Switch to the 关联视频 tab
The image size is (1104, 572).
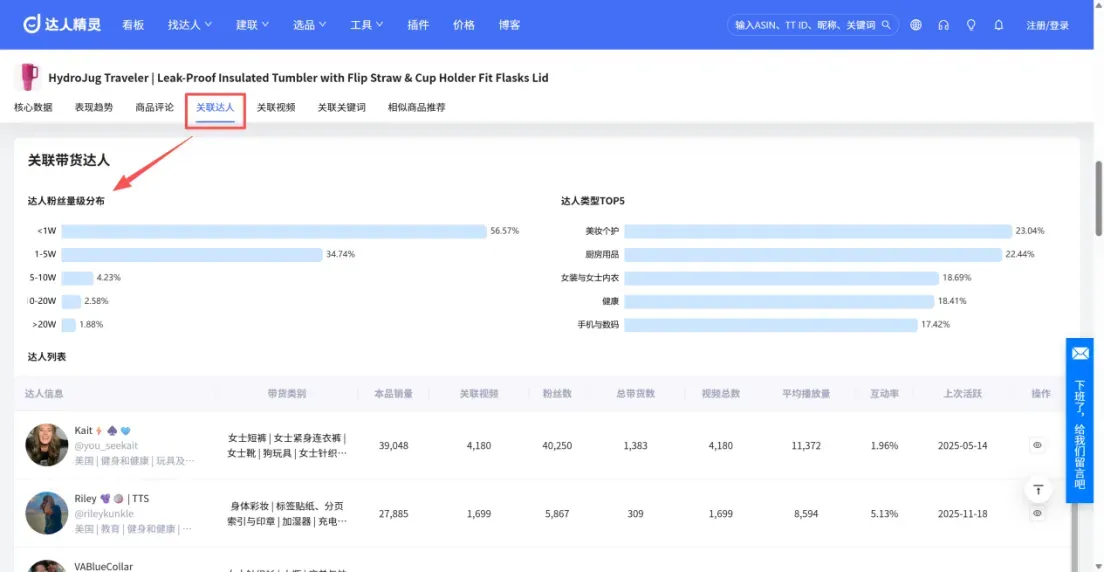276,108
